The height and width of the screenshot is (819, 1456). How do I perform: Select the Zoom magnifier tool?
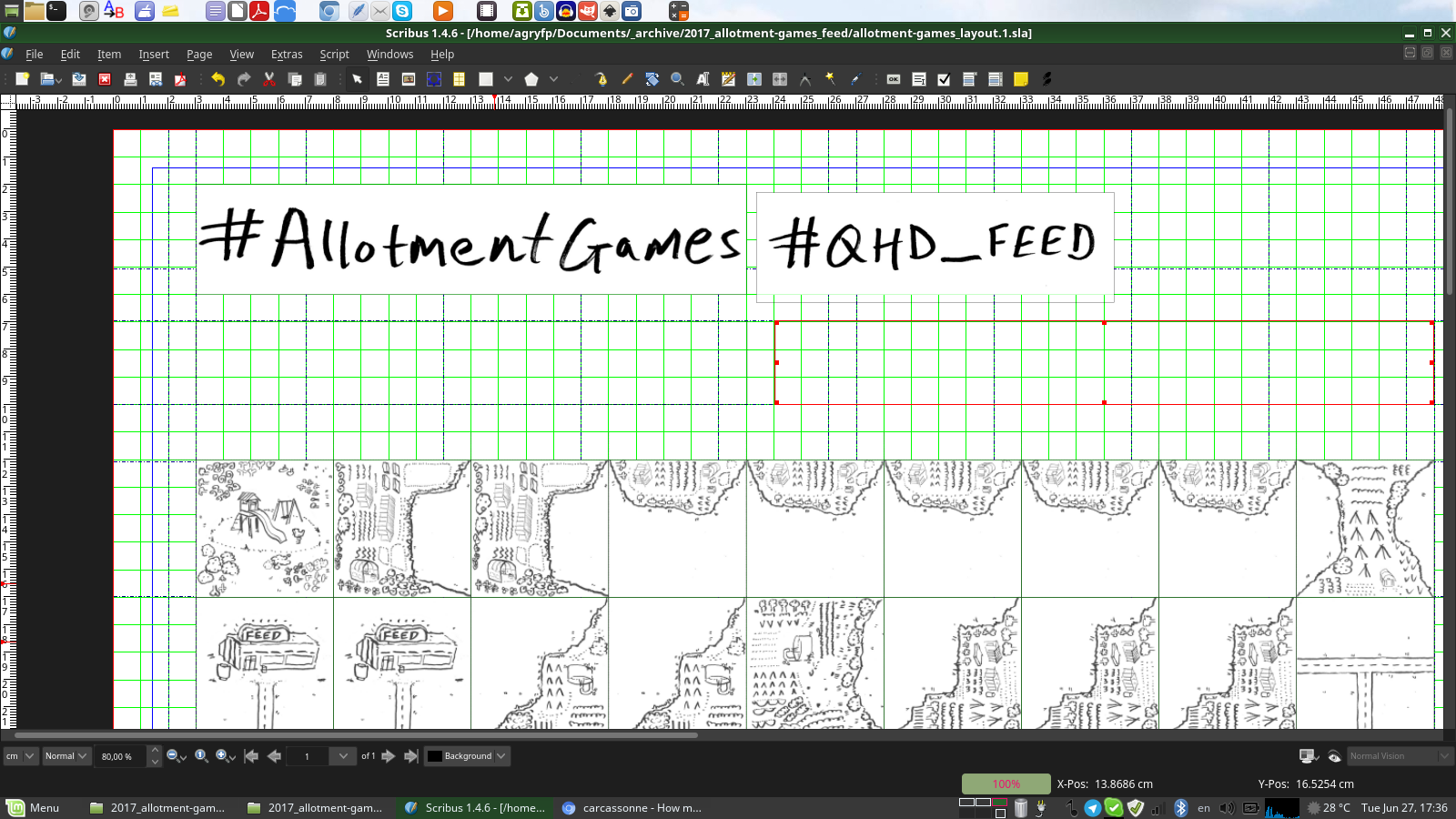coord(677,79)
